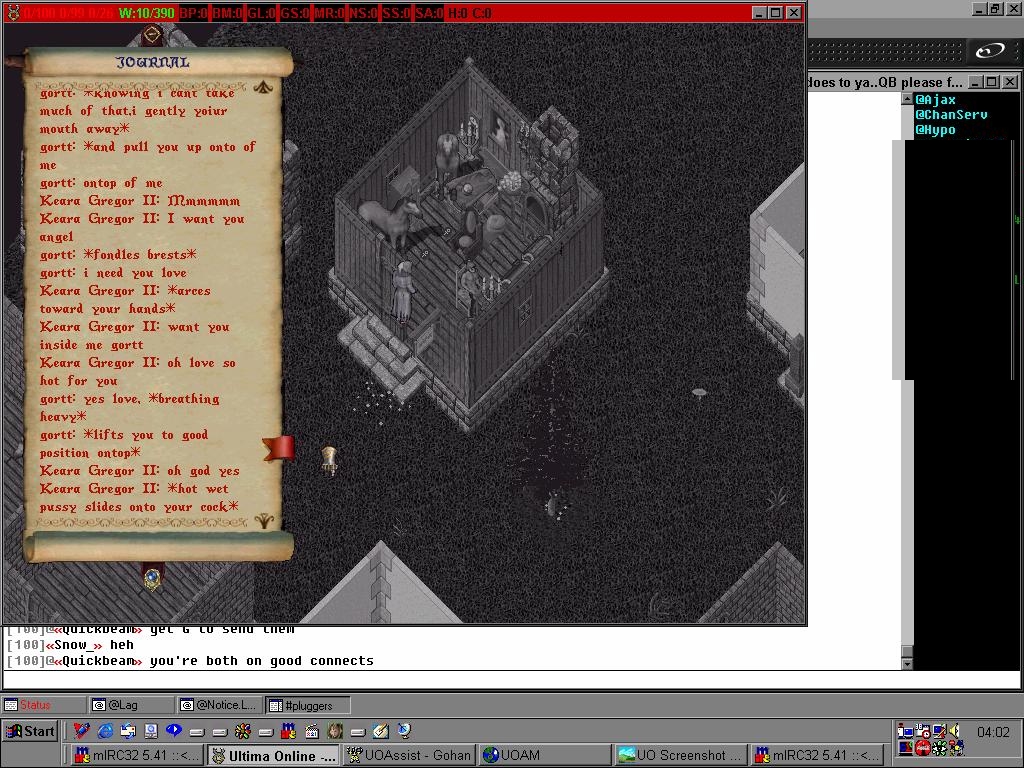Switch to Ultima Online taskbar button
1024x768 pixels.
pyautogui.click(x=274, y=756)
